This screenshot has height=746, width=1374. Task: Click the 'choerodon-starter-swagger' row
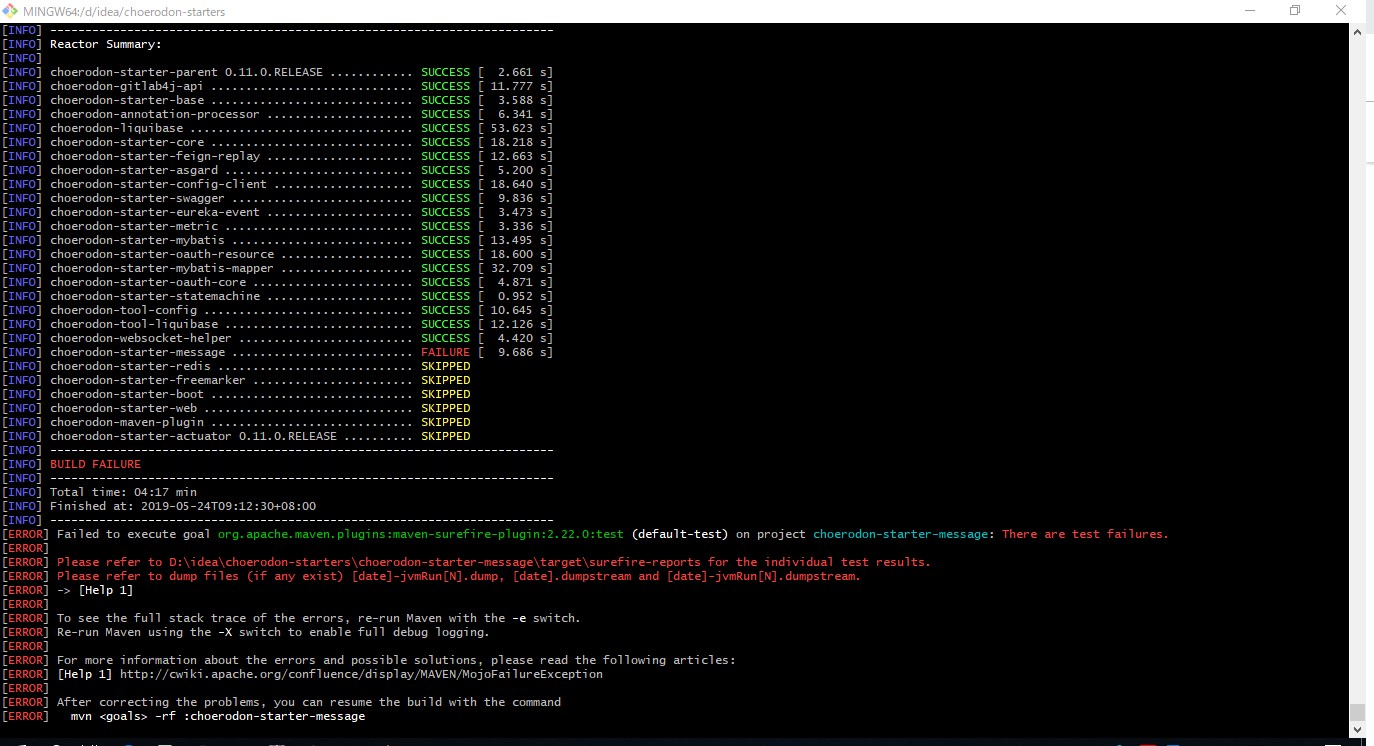[x=277, y=198]
